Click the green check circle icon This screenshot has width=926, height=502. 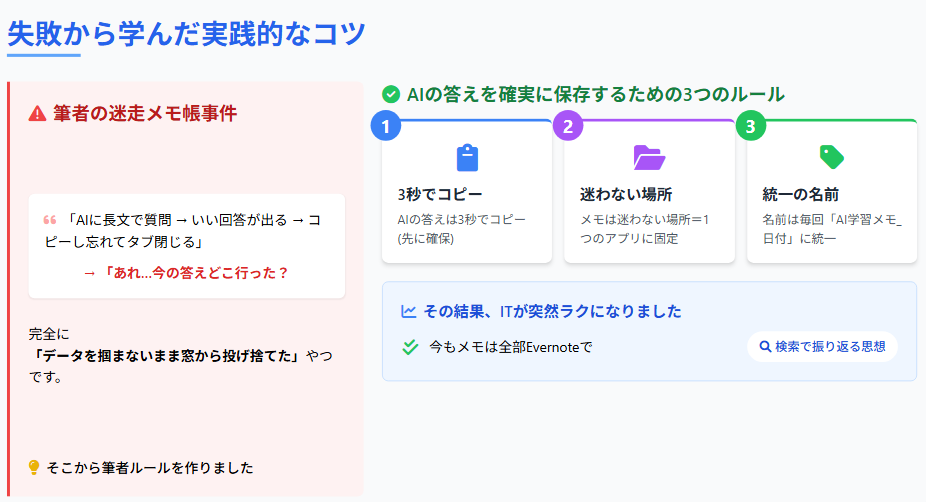pyautogui.click(x=391, y=94)
